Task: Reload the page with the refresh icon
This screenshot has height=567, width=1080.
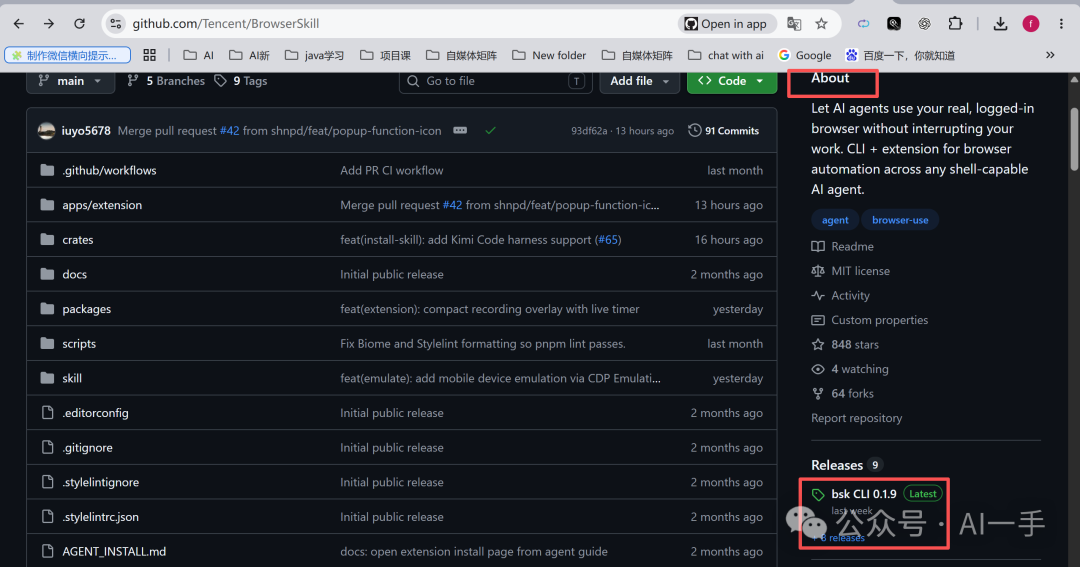Action: pos(79,23)
